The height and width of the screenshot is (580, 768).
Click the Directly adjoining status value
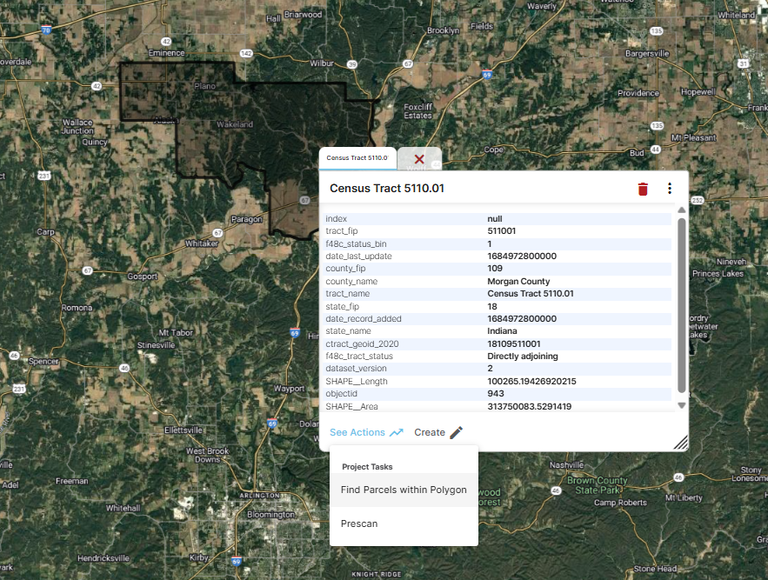pos(522,356)
